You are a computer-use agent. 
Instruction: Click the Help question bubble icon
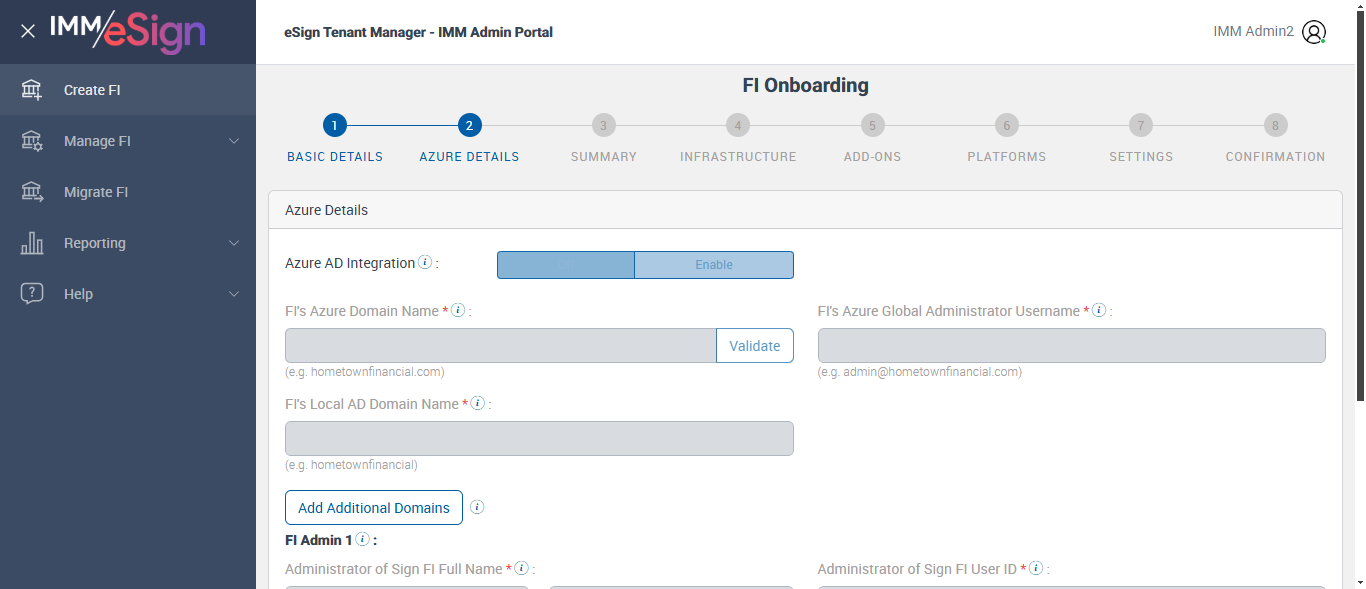click(32, 294)
